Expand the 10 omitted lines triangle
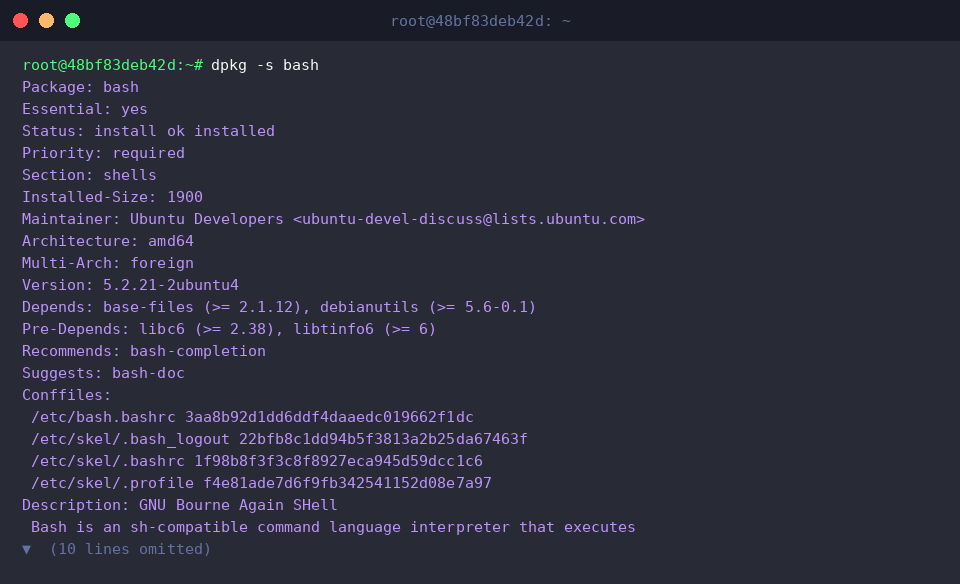The image size is (960, 584). (26, 550)
